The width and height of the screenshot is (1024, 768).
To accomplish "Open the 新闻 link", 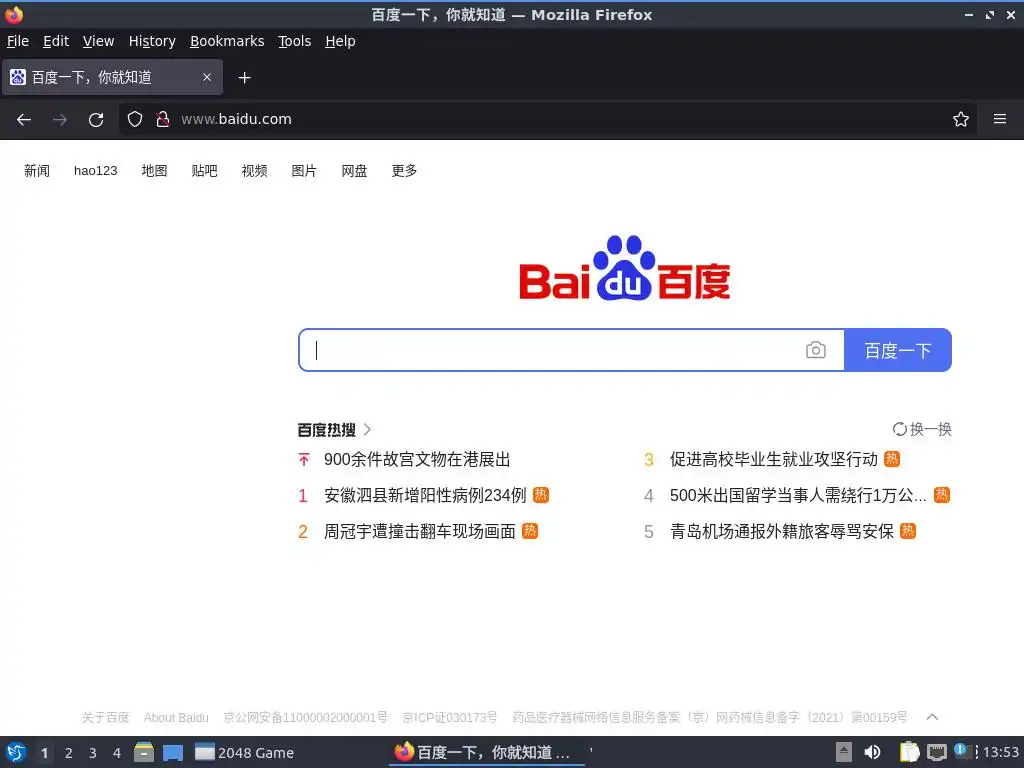I will click(37, 170).
